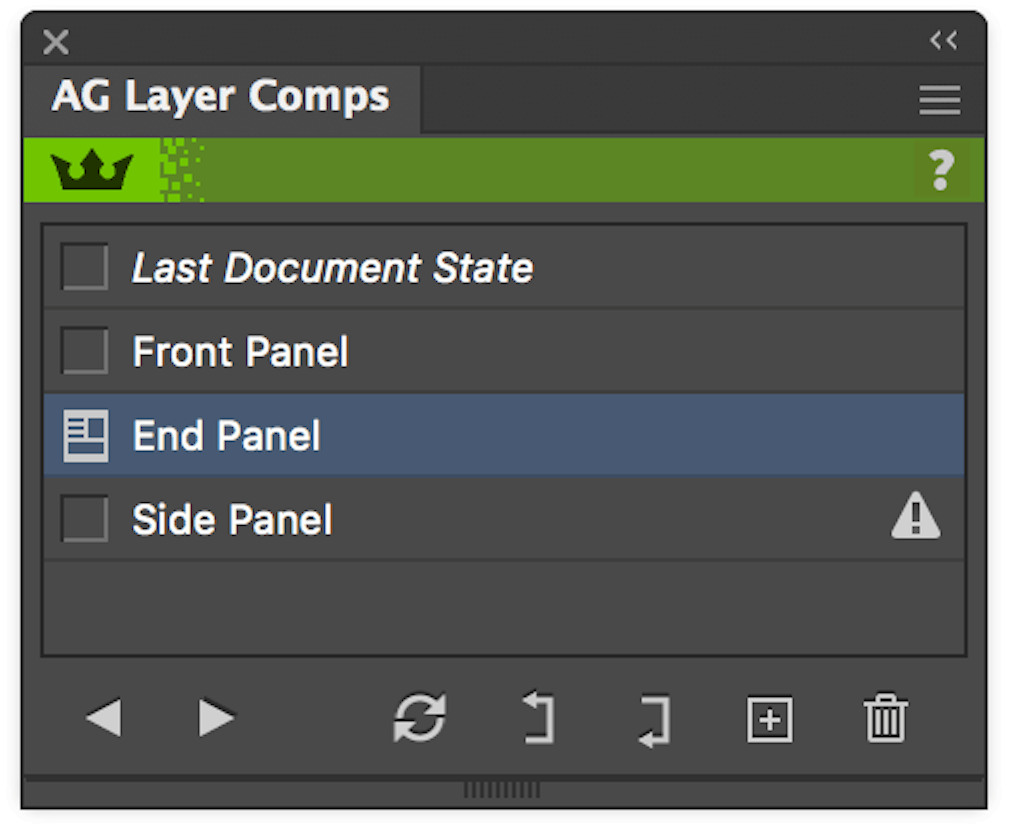Select the End Panel layer comp

226,435
